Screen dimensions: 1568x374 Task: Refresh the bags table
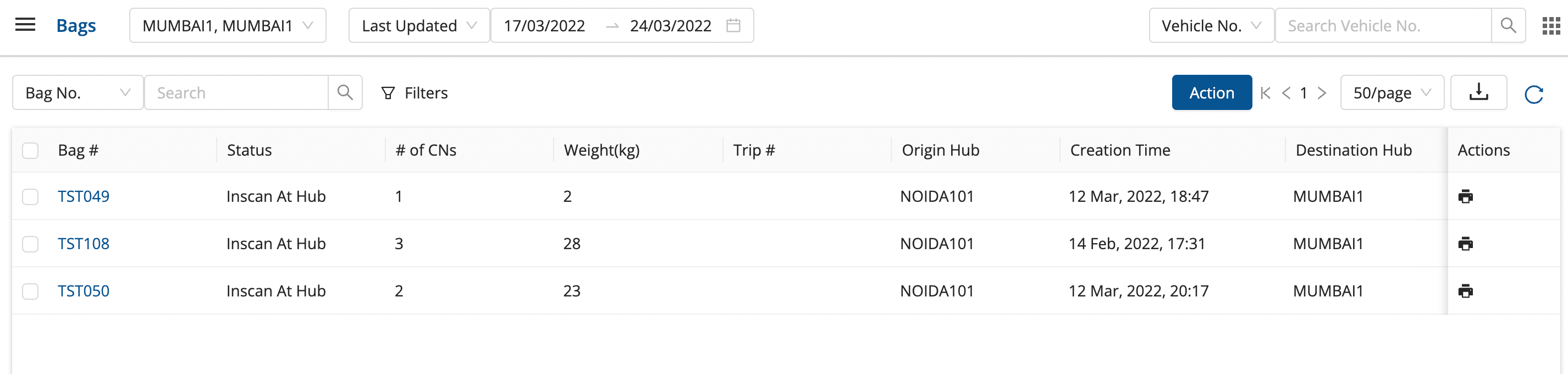[1533, 95]
